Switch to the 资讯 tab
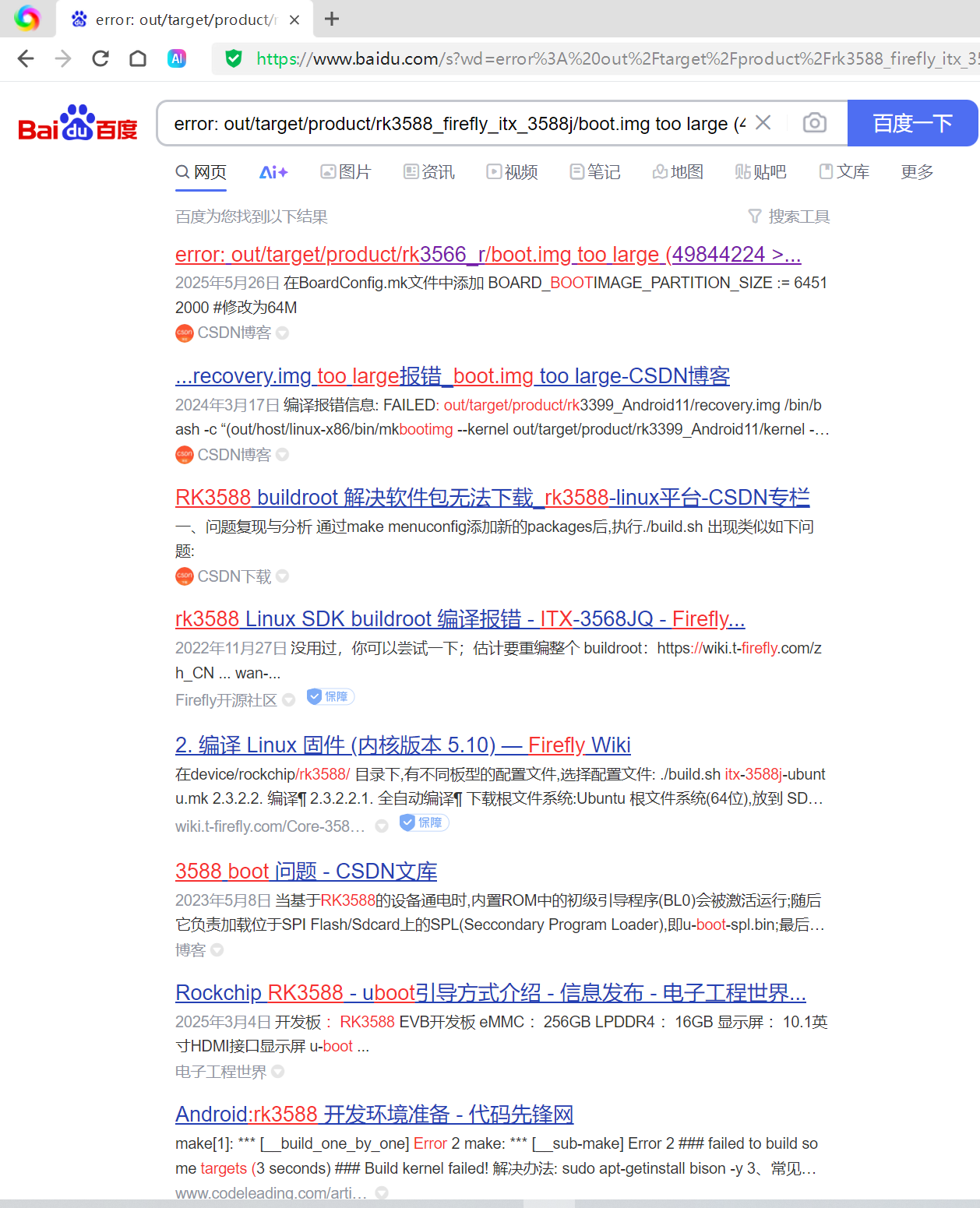 (x=429, y=172)
